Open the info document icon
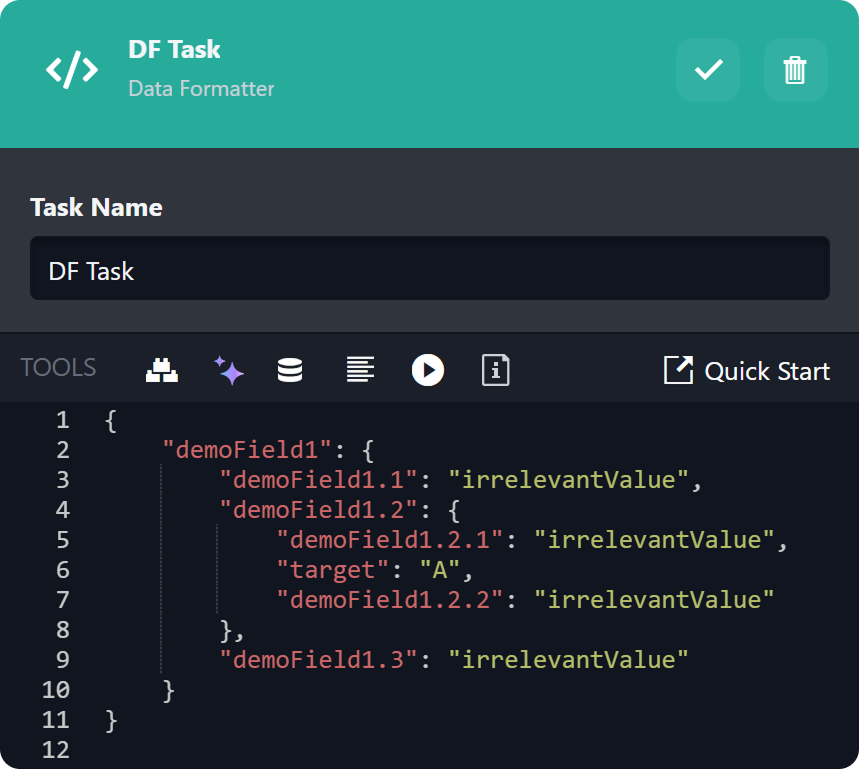Screen dimensions: 859x769 click(x=495, y=370)
